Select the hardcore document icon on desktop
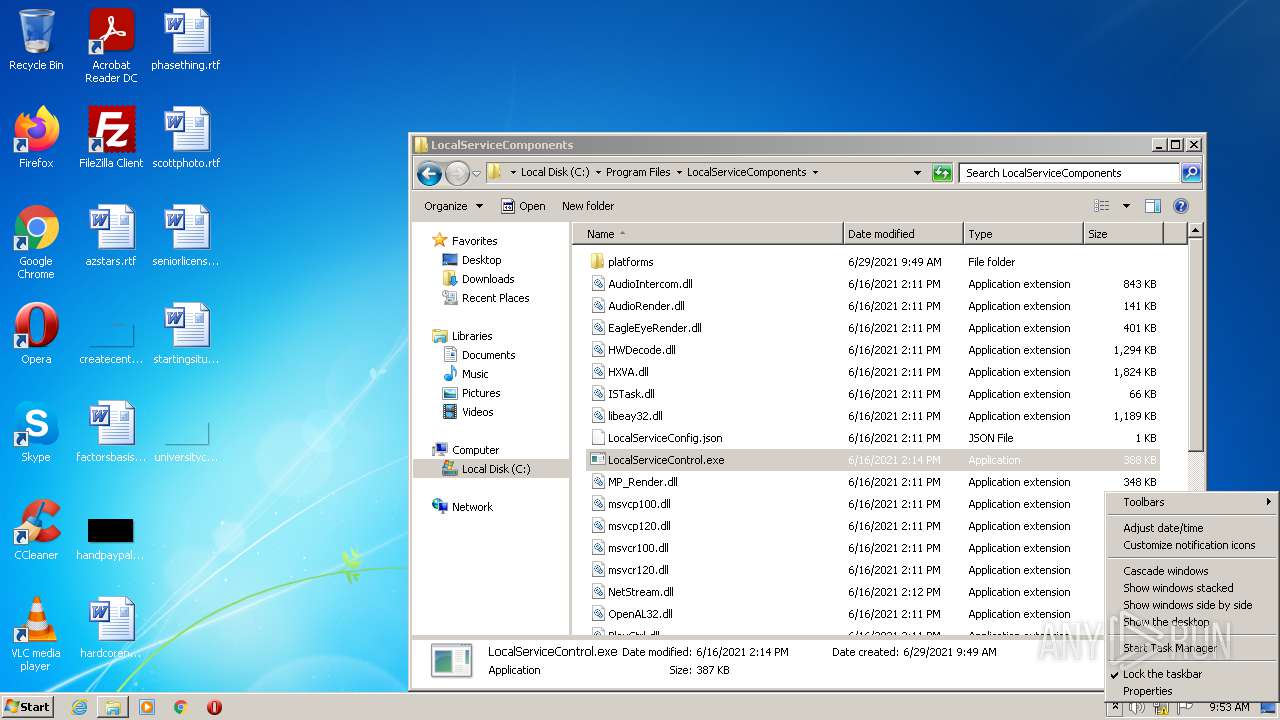The width and height of the screenshot is (1280, 720). pos(111,628)
